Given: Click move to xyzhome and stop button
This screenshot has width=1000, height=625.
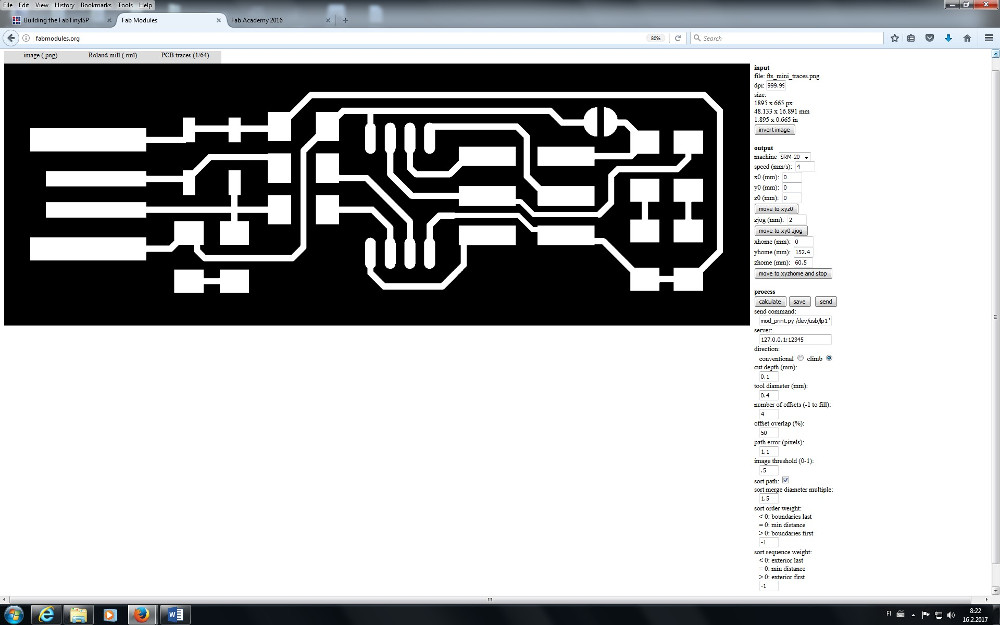Looking at the screenshot, I should (793, 274).
